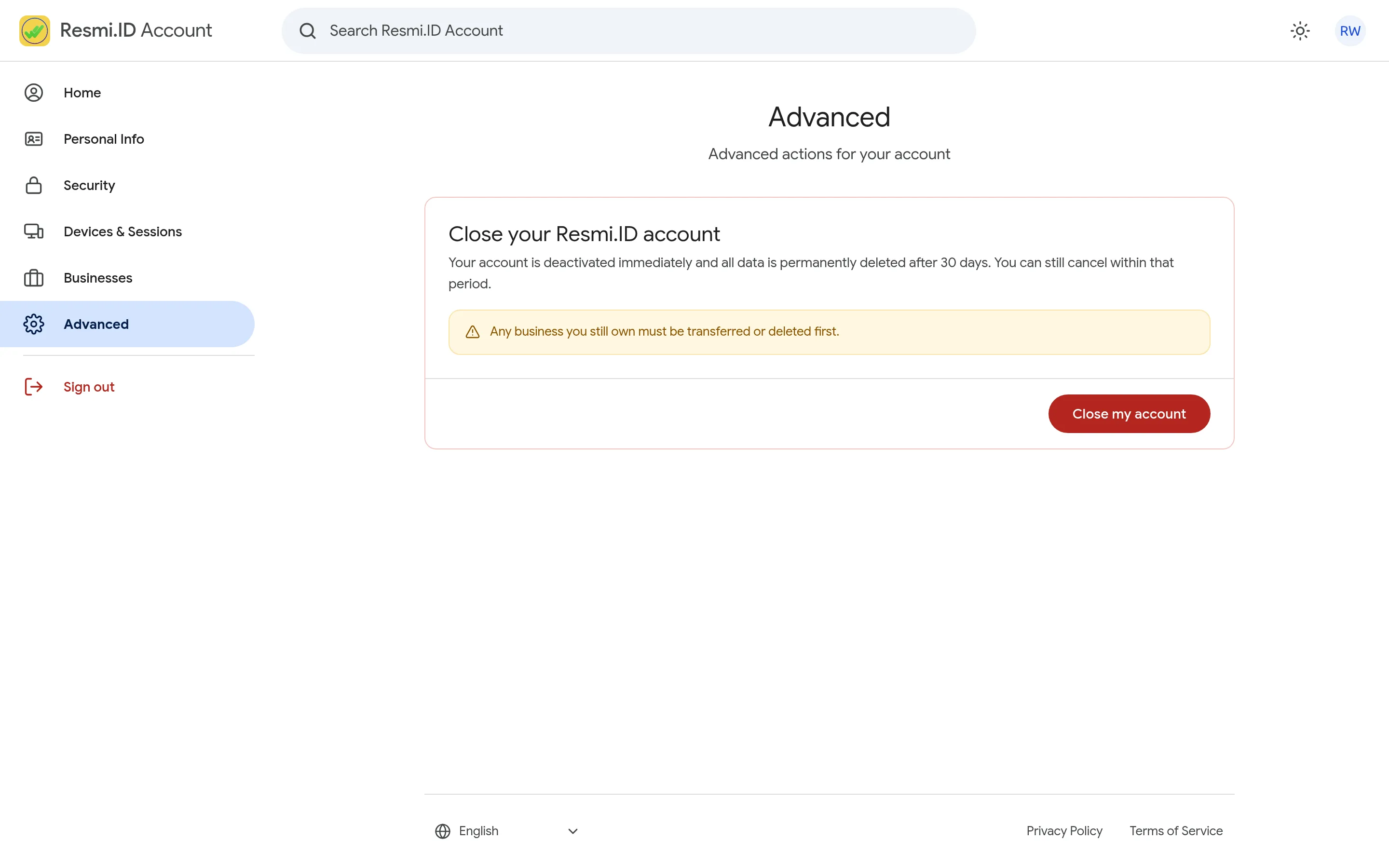The height and width of the screenshot is (868, 1389).
Task: Open the RW profile avatar
Action: (x=1350, y=31)
